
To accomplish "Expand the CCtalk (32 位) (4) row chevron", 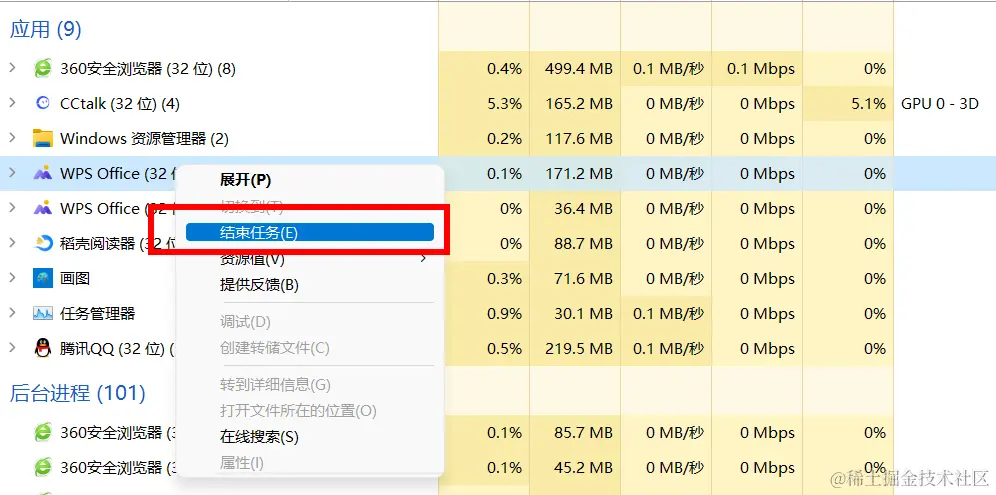I will [12, 103].
